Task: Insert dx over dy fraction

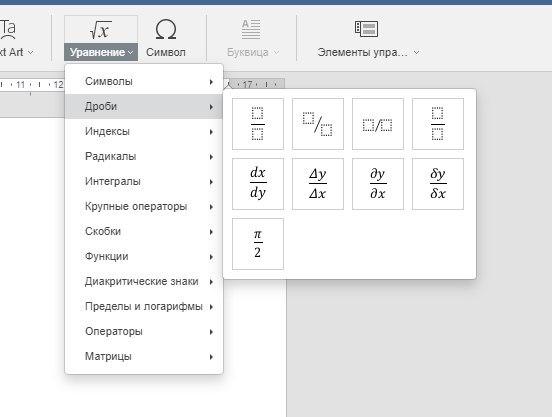Action: (258, 184)
